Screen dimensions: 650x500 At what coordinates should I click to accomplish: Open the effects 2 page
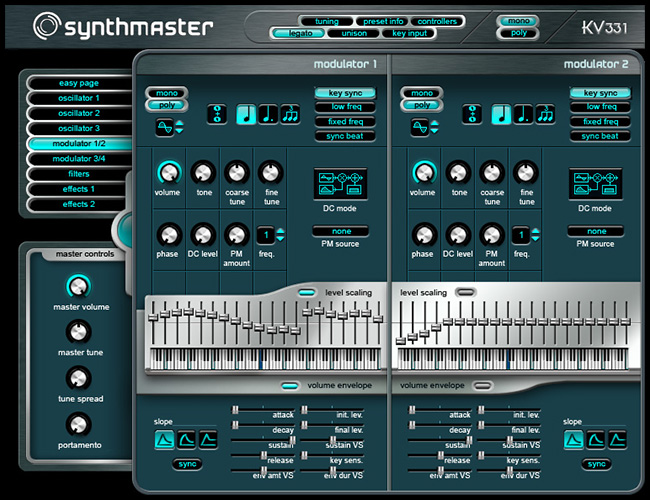click(79, 204)
